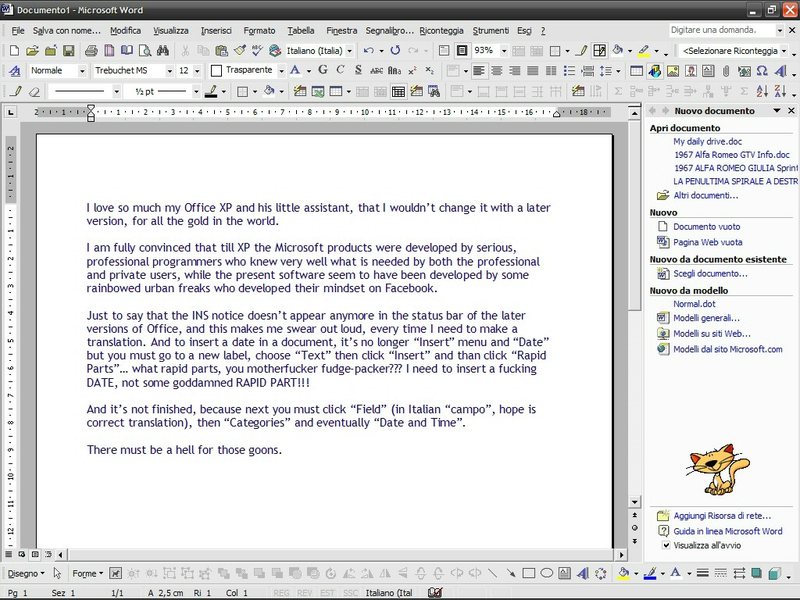The image size is (800, 600).
Task: Toggle the tables and borders toolbar button
Action: 599,51
